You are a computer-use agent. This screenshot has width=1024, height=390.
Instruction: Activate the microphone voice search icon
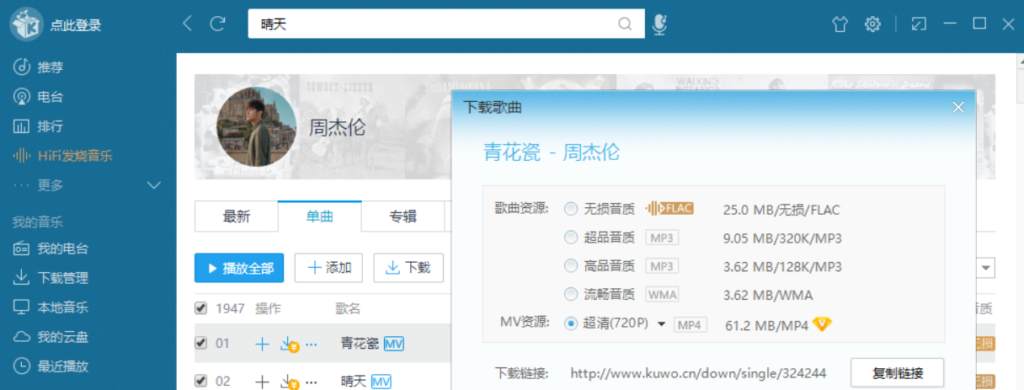660,25
